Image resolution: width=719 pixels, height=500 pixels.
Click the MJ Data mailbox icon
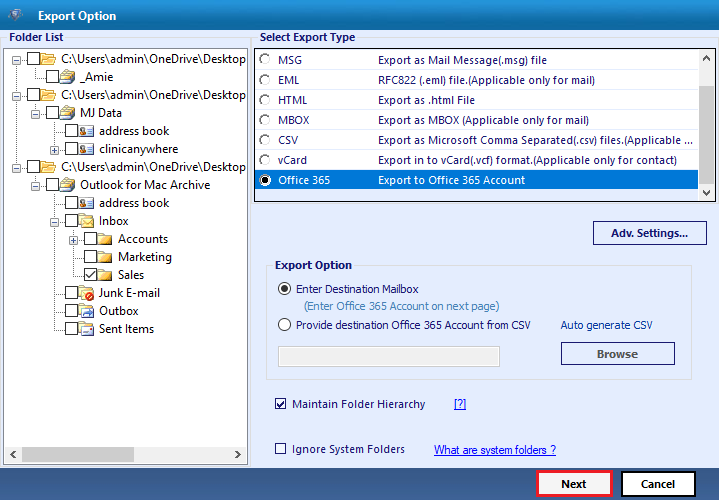pyautogui.click(x=67, y=112)
